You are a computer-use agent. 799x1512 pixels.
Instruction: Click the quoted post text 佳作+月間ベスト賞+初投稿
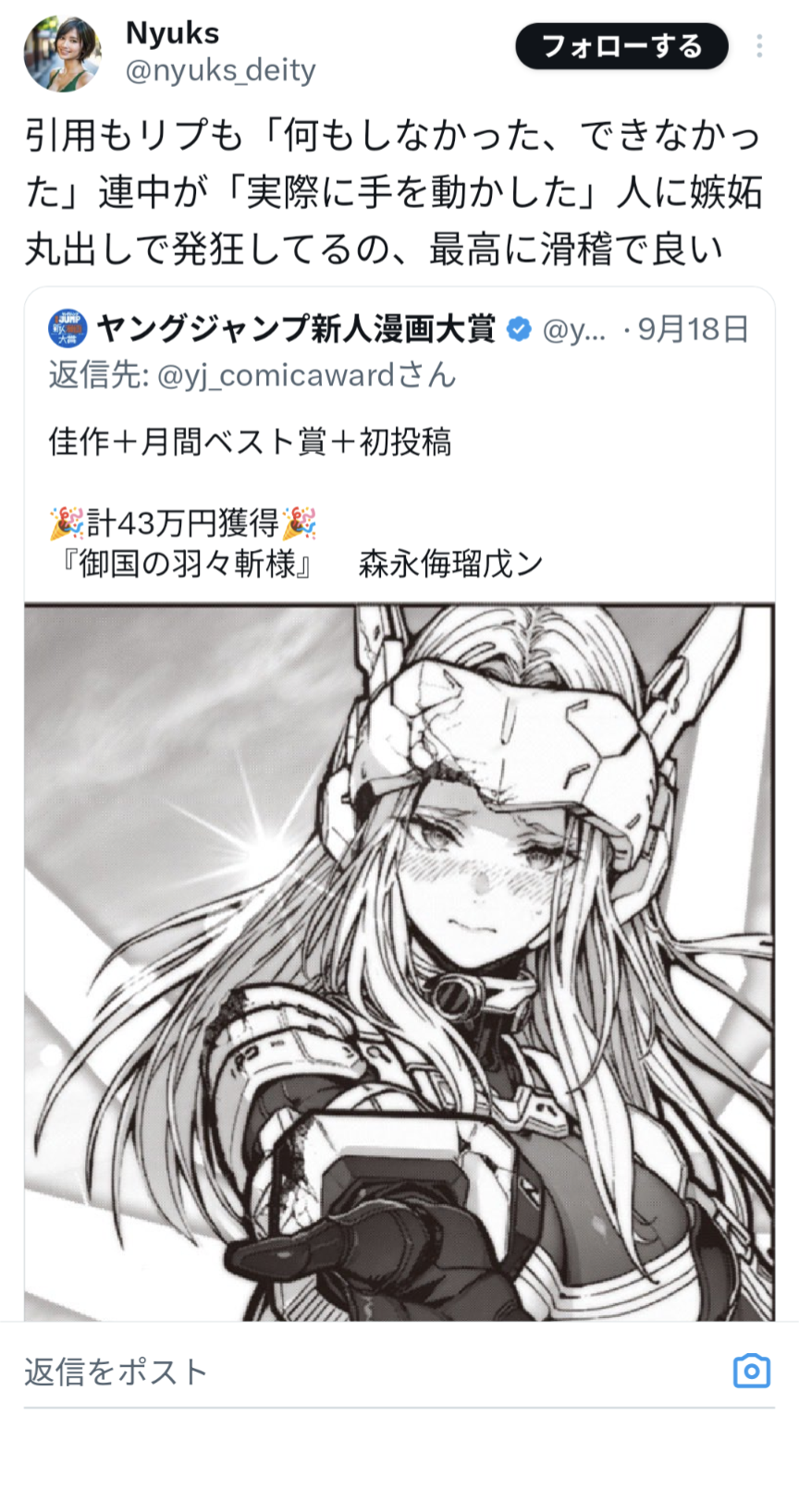tap(250, 443)
